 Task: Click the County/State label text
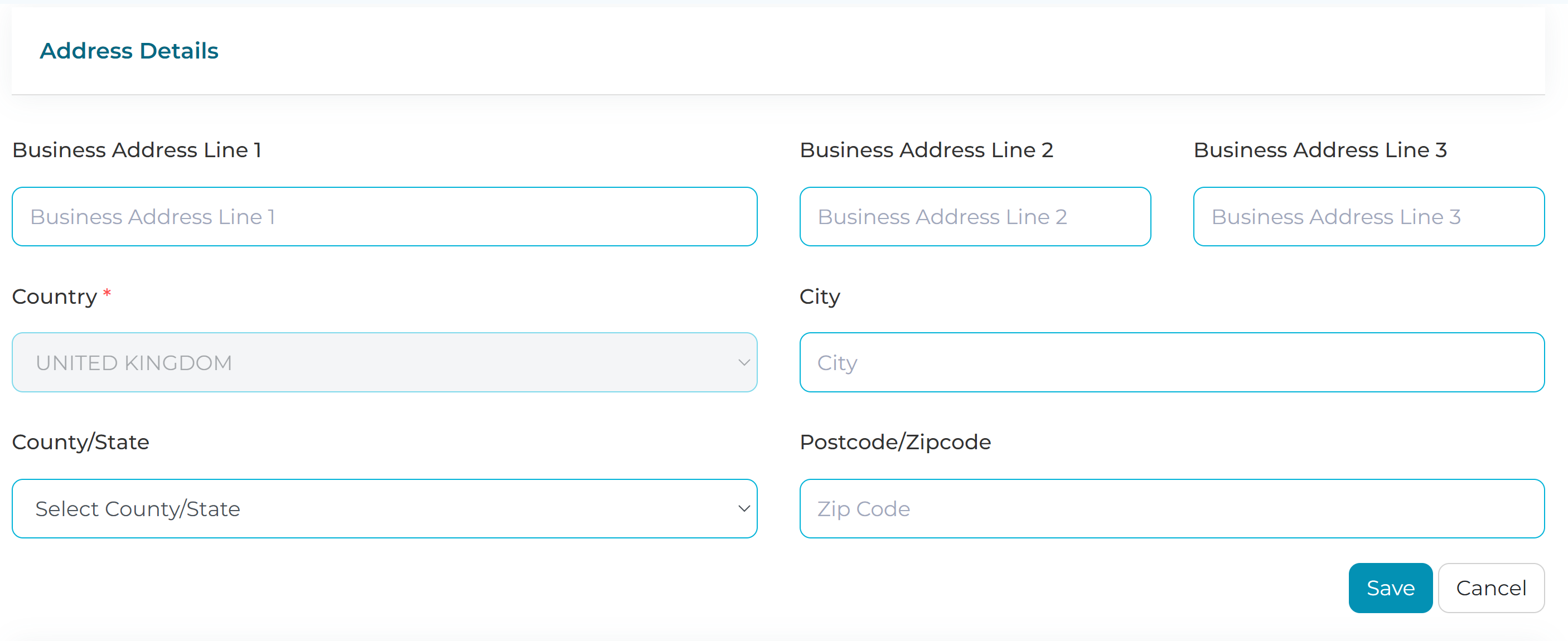80,443
